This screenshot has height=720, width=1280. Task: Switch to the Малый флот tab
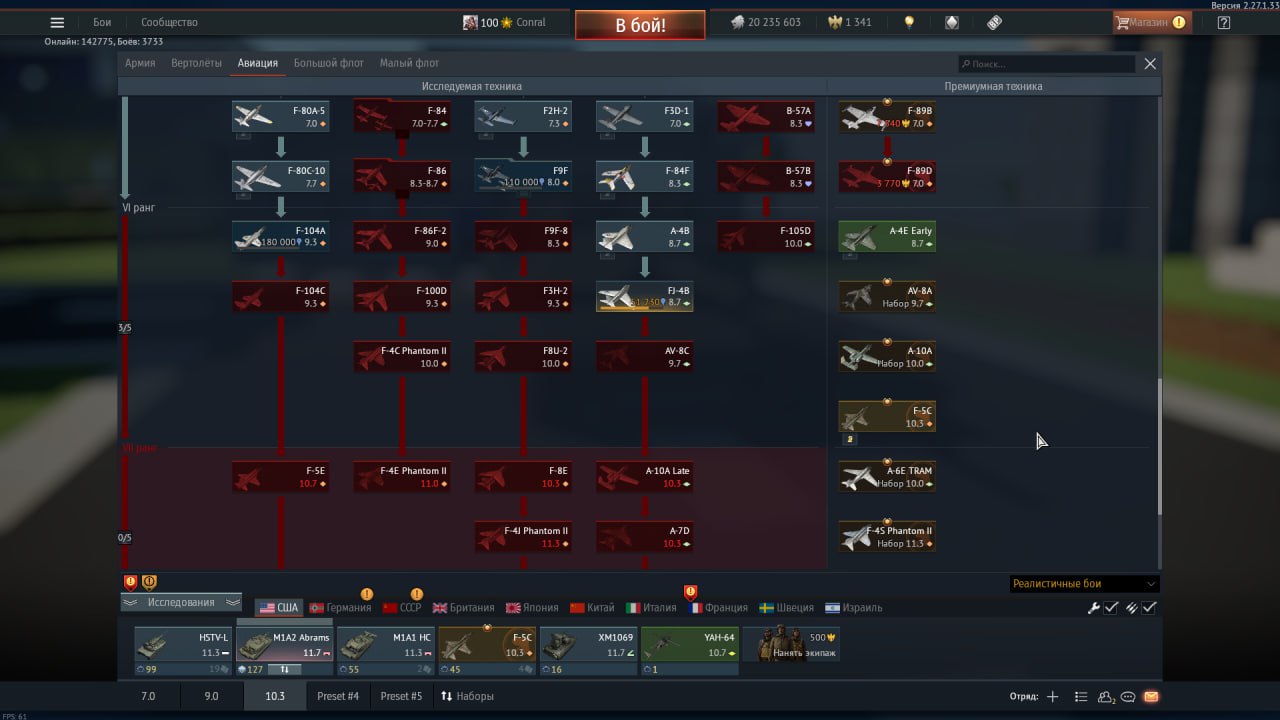[409, 63]
